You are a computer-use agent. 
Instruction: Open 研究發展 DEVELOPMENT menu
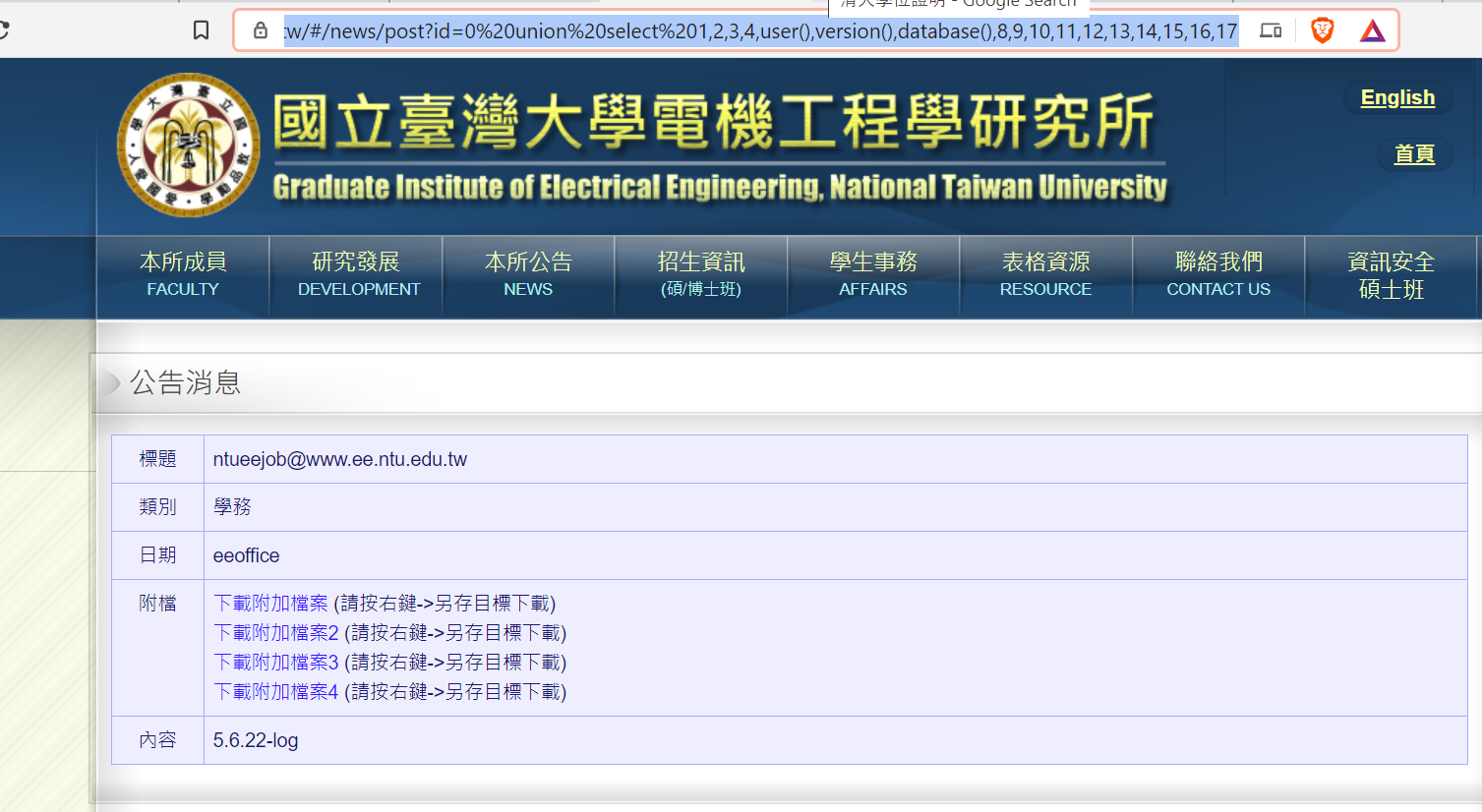[x=356, y=274]
